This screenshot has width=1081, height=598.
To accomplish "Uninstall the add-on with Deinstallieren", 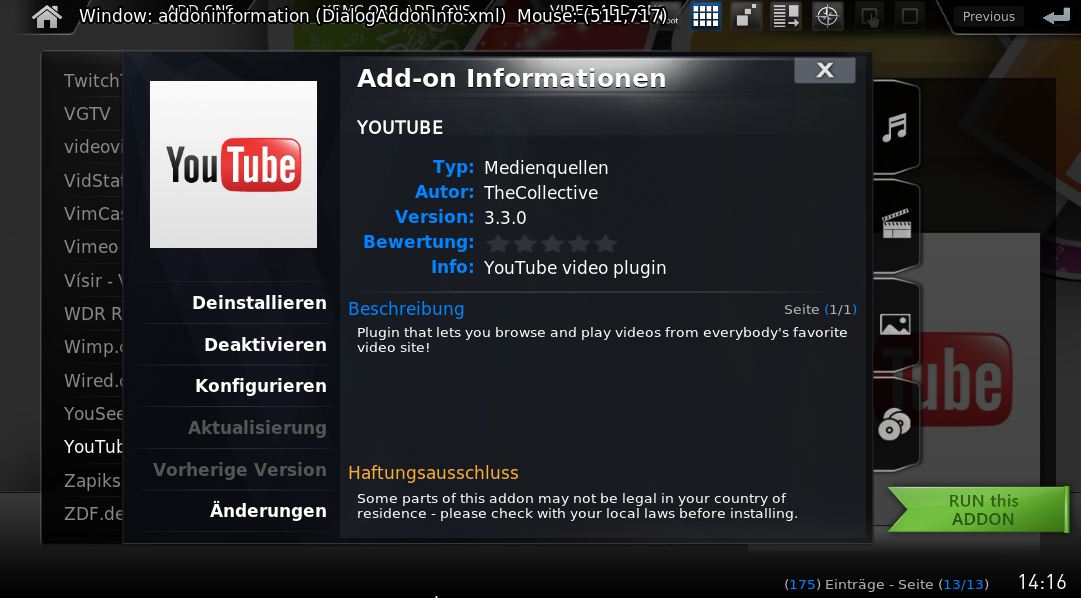I will tap(259, 303).
